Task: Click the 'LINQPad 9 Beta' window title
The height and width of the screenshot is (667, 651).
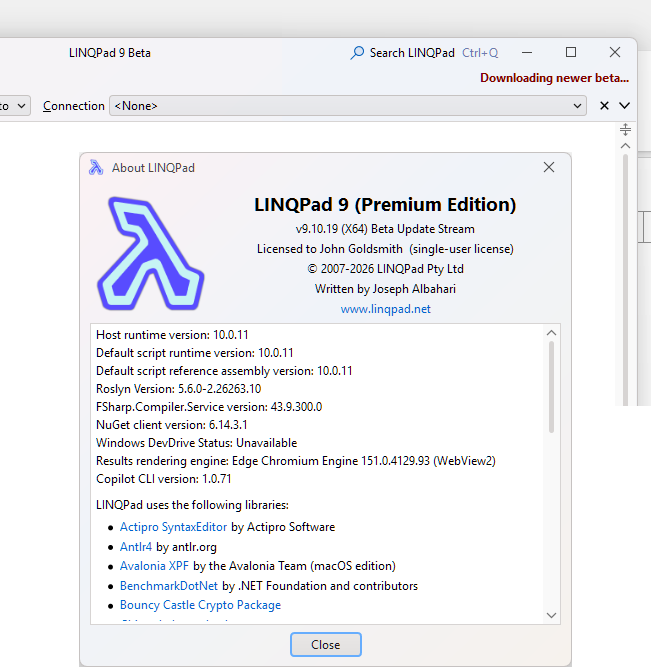Action: [x=110, y=53]
